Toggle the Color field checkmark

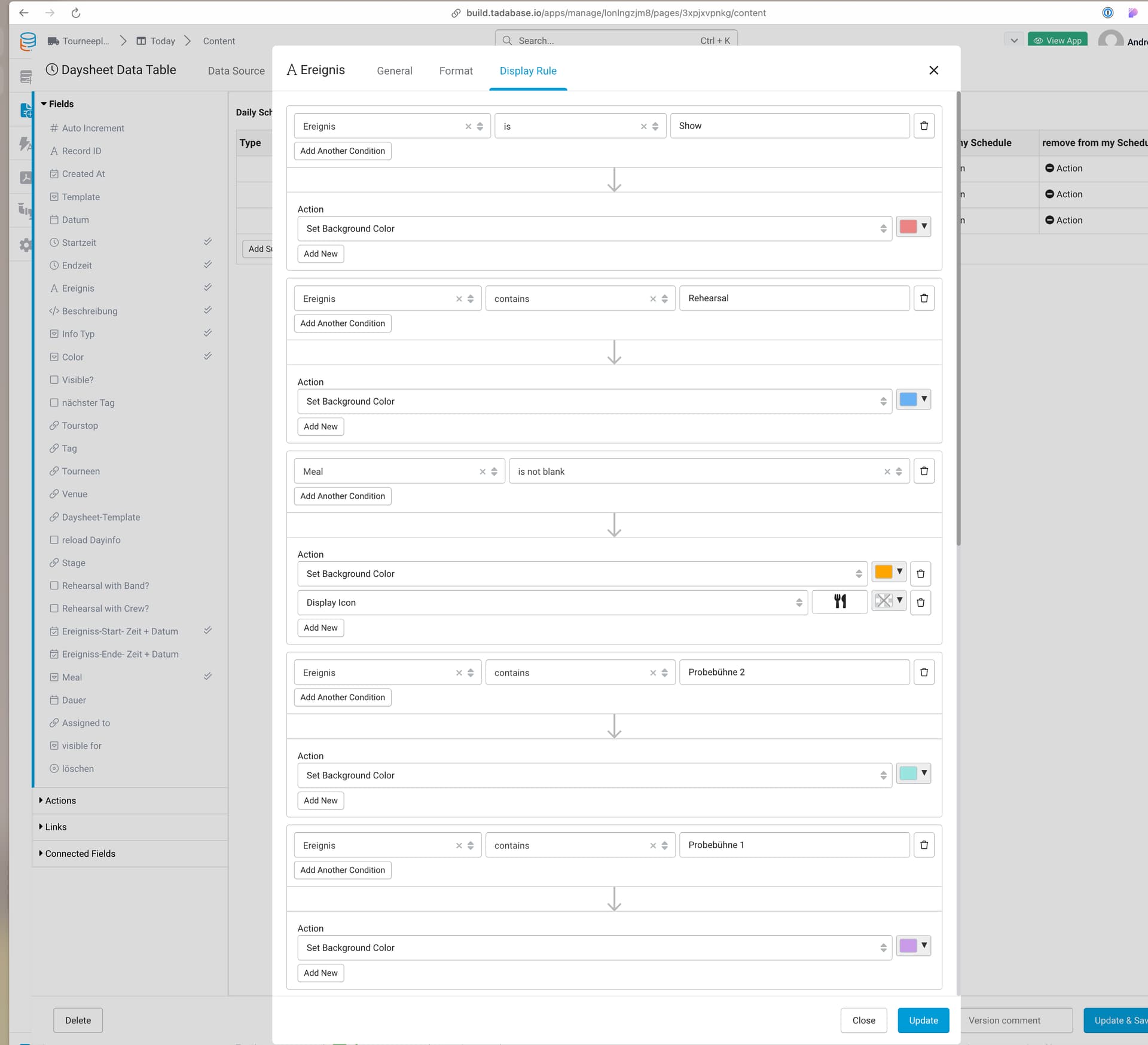[207, 356]
